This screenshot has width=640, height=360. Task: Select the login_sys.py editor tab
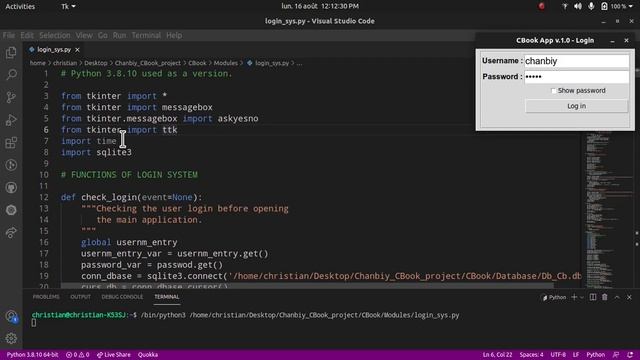click(x=54, y=50)
